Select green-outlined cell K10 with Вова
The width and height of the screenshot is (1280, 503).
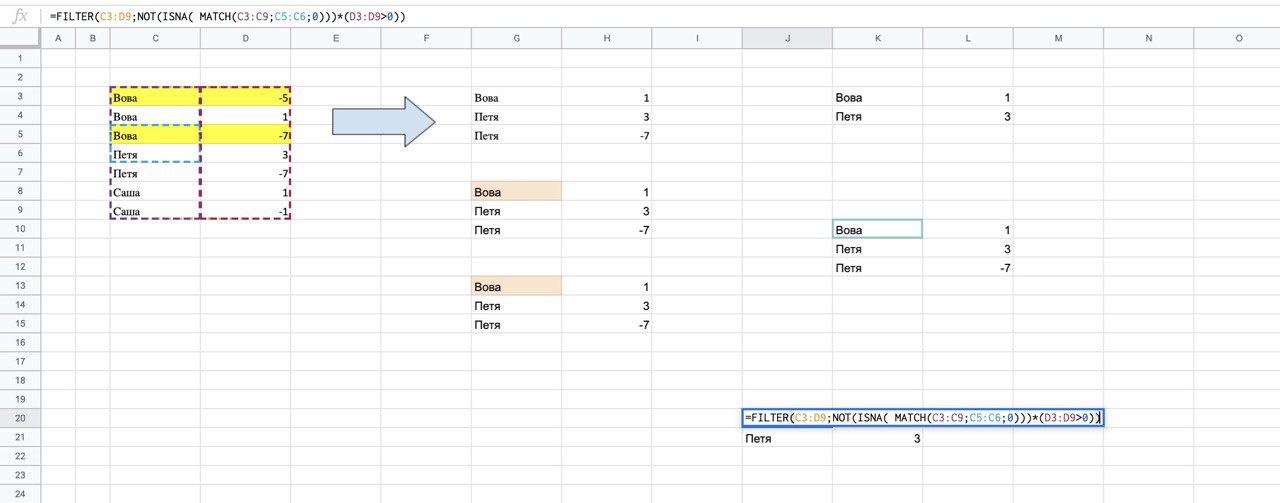click(877, 230)
